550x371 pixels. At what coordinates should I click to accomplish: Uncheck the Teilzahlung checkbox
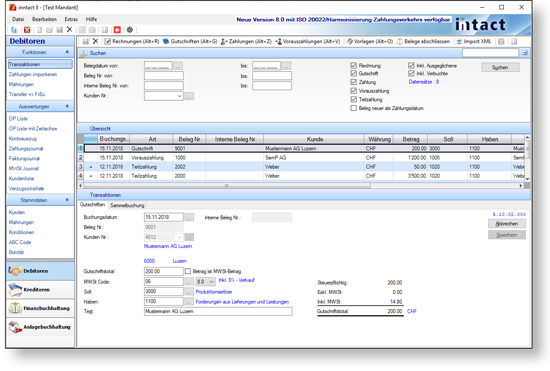pyautogui.click(x=354, y=100)
